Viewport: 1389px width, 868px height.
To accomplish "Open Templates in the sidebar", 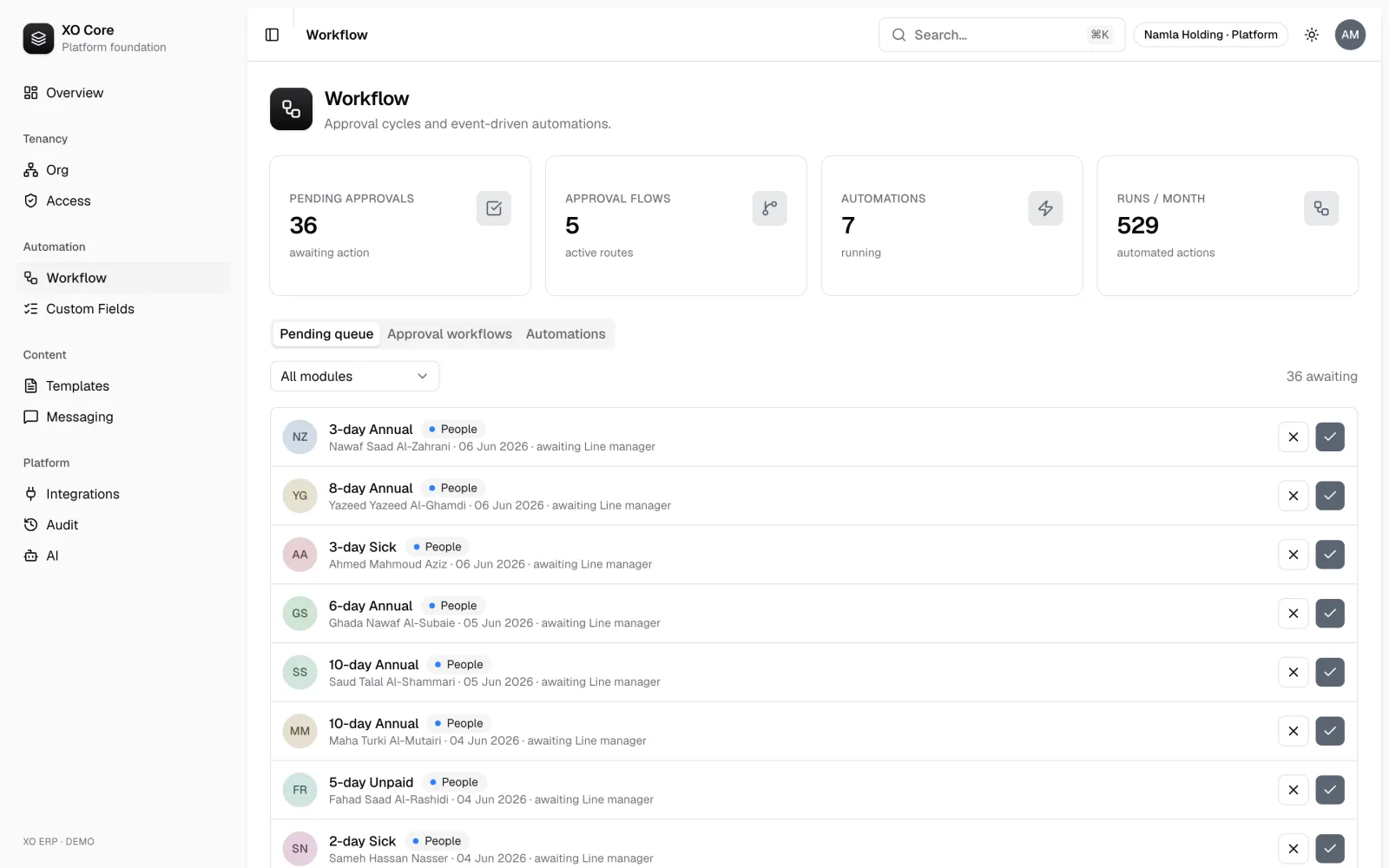I will point(123,386).
